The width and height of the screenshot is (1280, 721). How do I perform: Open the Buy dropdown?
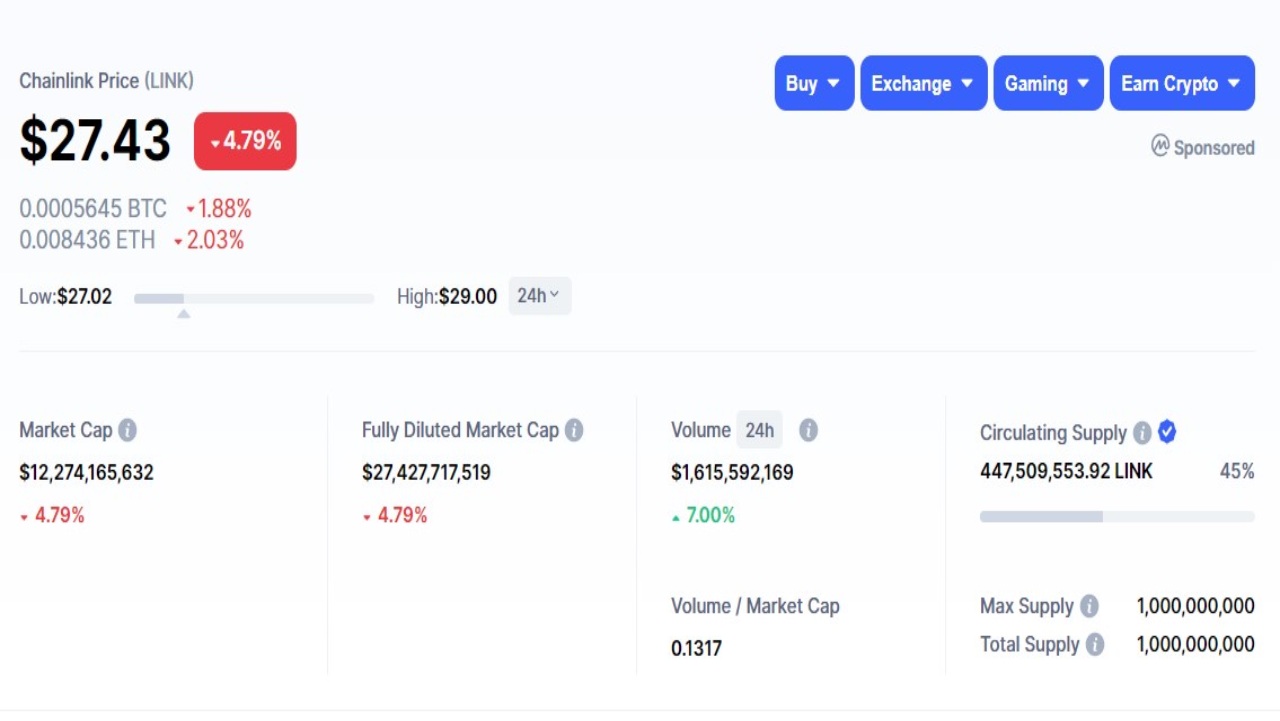(x=814, y=83)
